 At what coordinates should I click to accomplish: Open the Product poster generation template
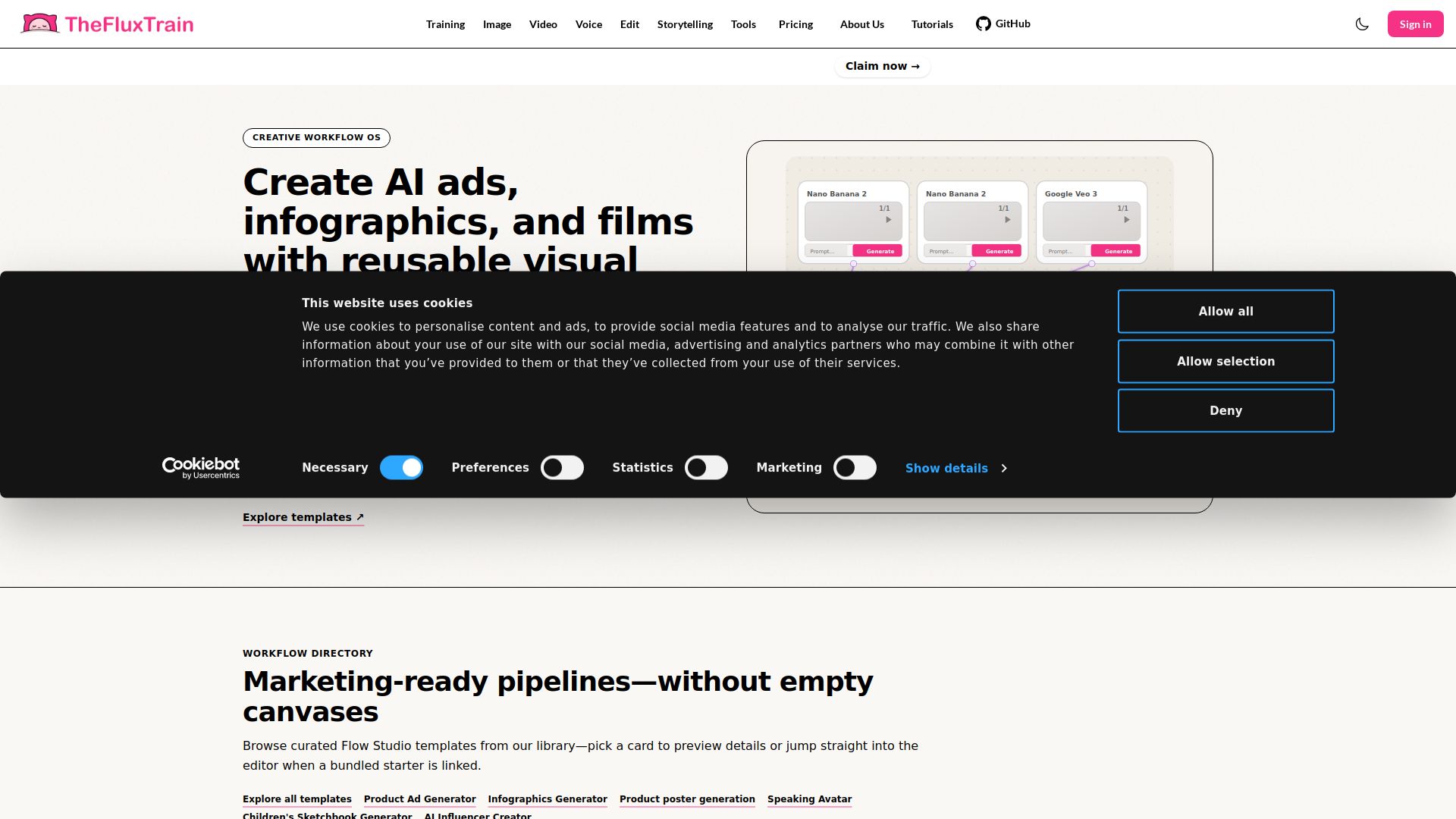click(687, 799)
